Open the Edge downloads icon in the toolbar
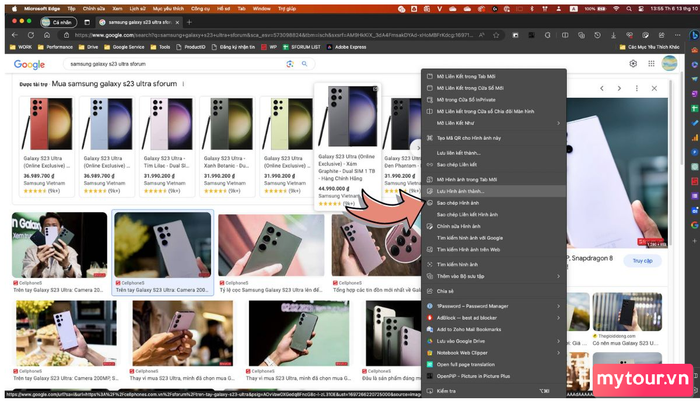700x405 pixels. [x=613, y=35]
